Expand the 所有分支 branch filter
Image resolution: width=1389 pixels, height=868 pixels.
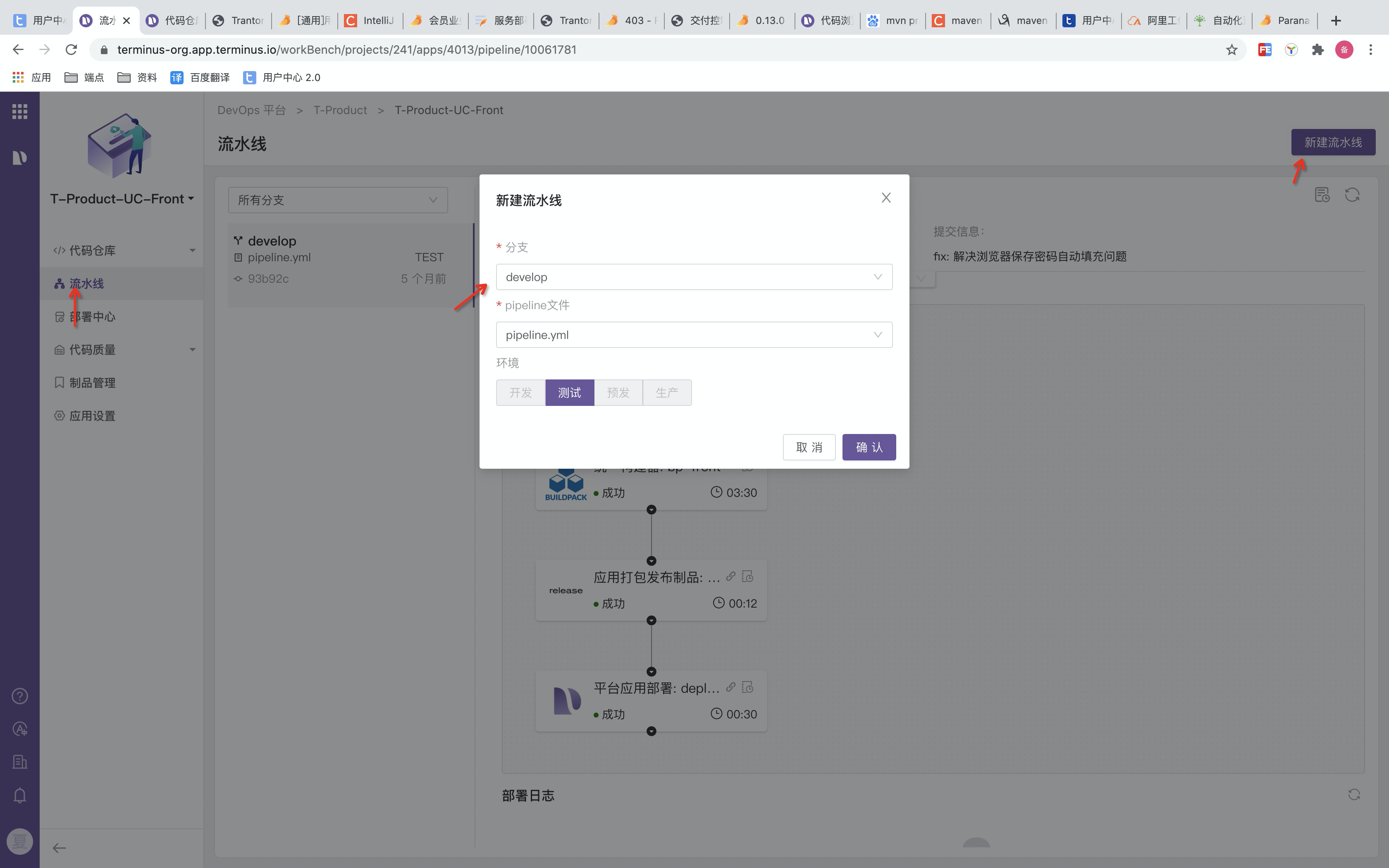[337, 200]
